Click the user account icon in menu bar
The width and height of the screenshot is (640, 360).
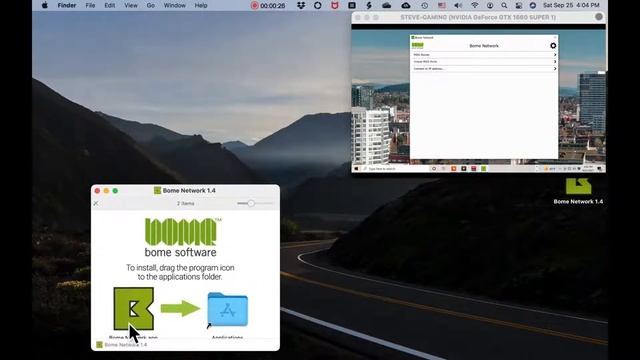(x=490, y=5)
